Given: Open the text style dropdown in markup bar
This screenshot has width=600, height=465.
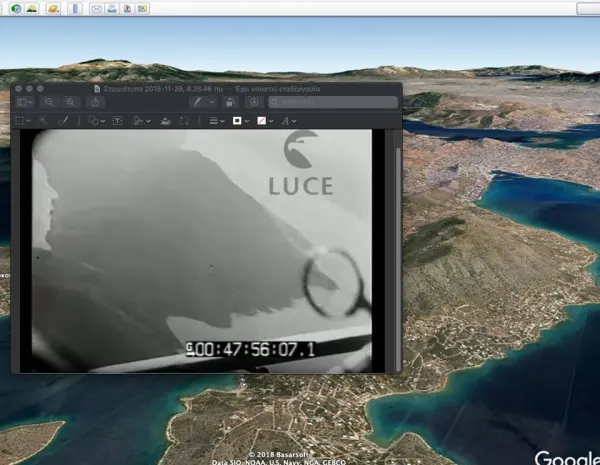Looking at the screenshot, I should 289,121.
